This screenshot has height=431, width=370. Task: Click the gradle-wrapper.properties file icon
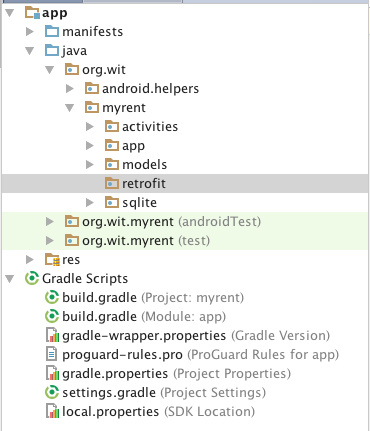(52, 335)
